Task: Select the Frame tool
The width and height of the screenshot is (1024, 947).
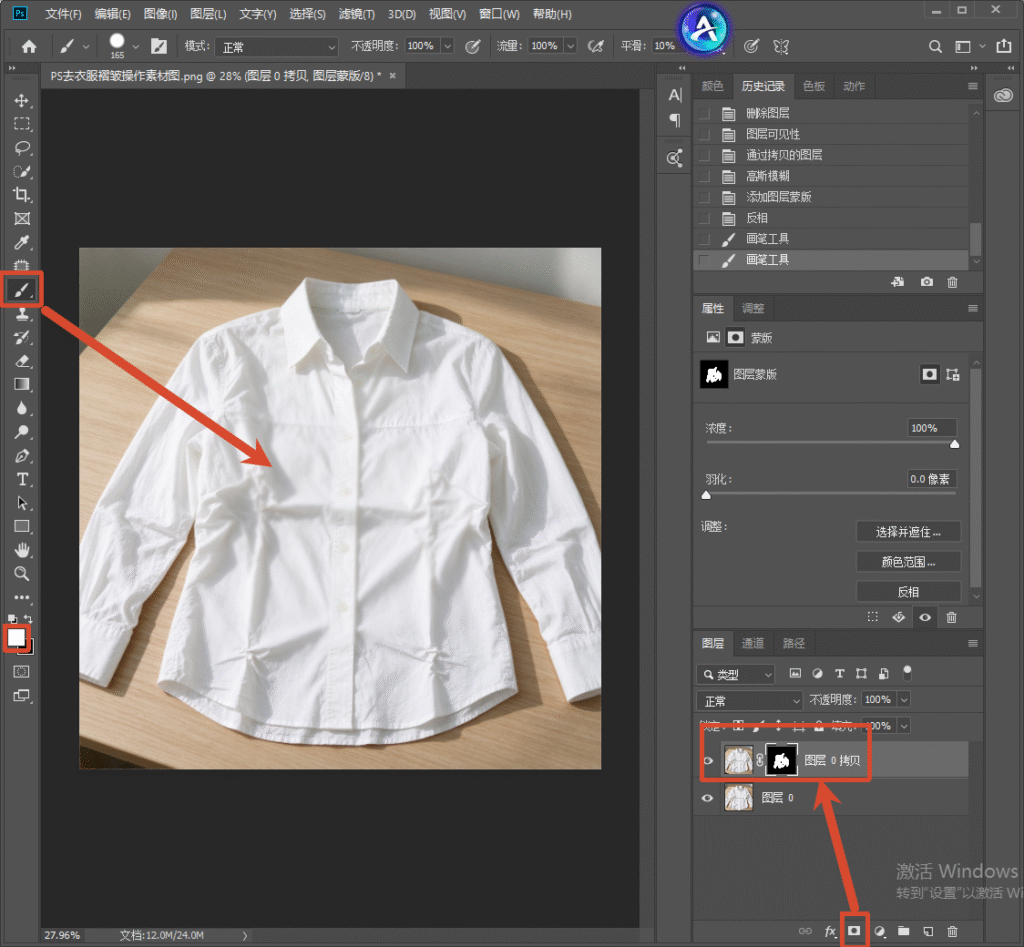Action: (x=22, y=219)
